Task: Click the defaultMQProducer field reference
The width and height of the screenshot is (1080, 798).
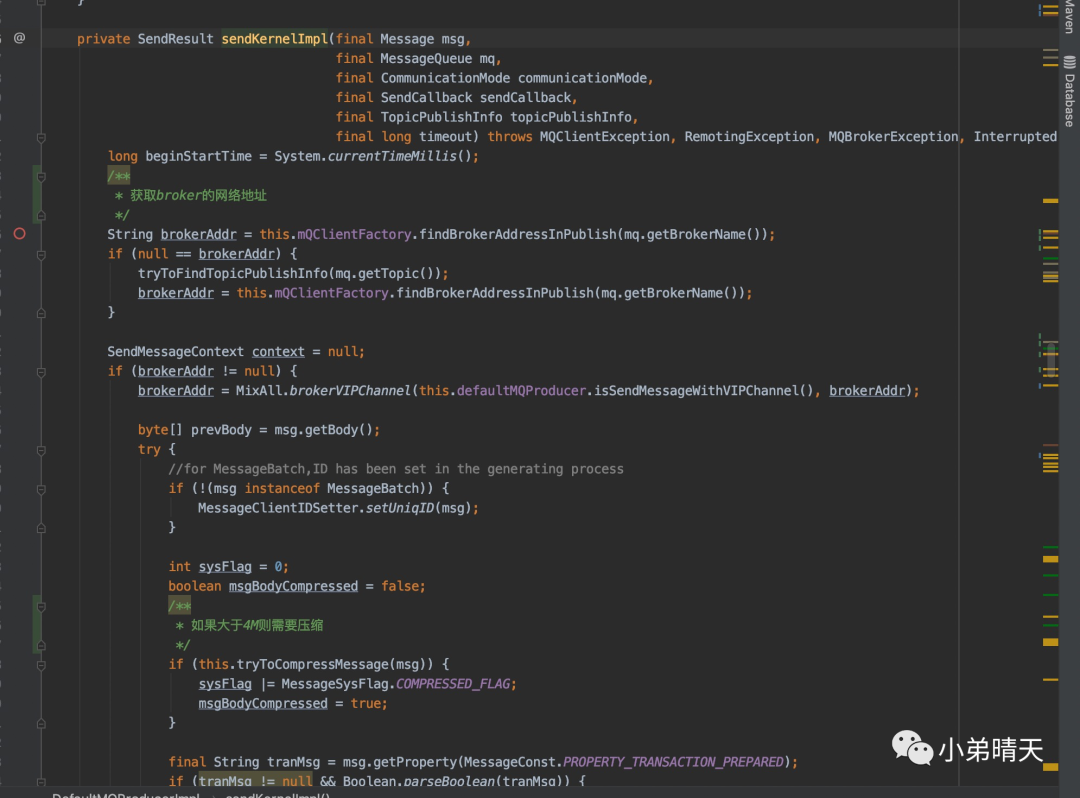Action: [x=521, y=391]
